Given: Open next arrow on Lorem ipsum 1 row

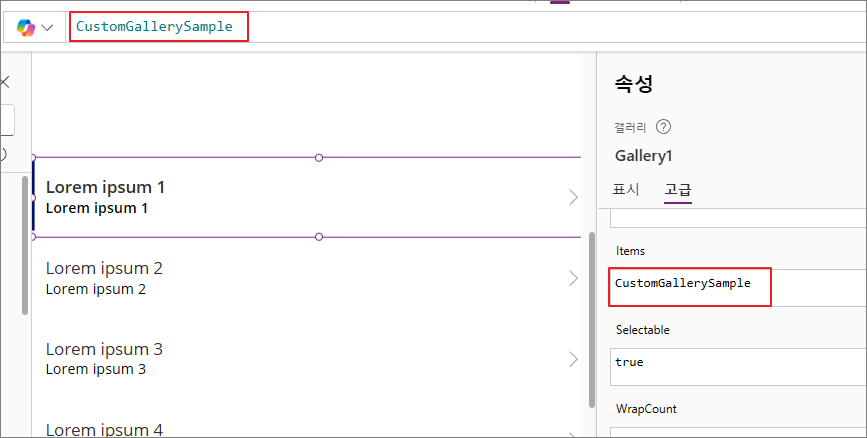Looking at the screenshot, I should pos(573,197).
